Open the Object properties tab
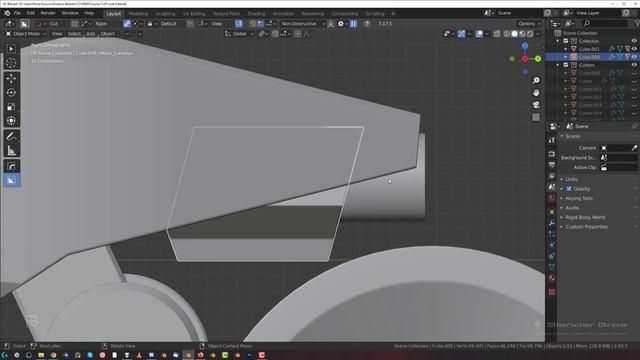Screen dimensions: 640x360 pyautogui.click(x=552, y=212)
